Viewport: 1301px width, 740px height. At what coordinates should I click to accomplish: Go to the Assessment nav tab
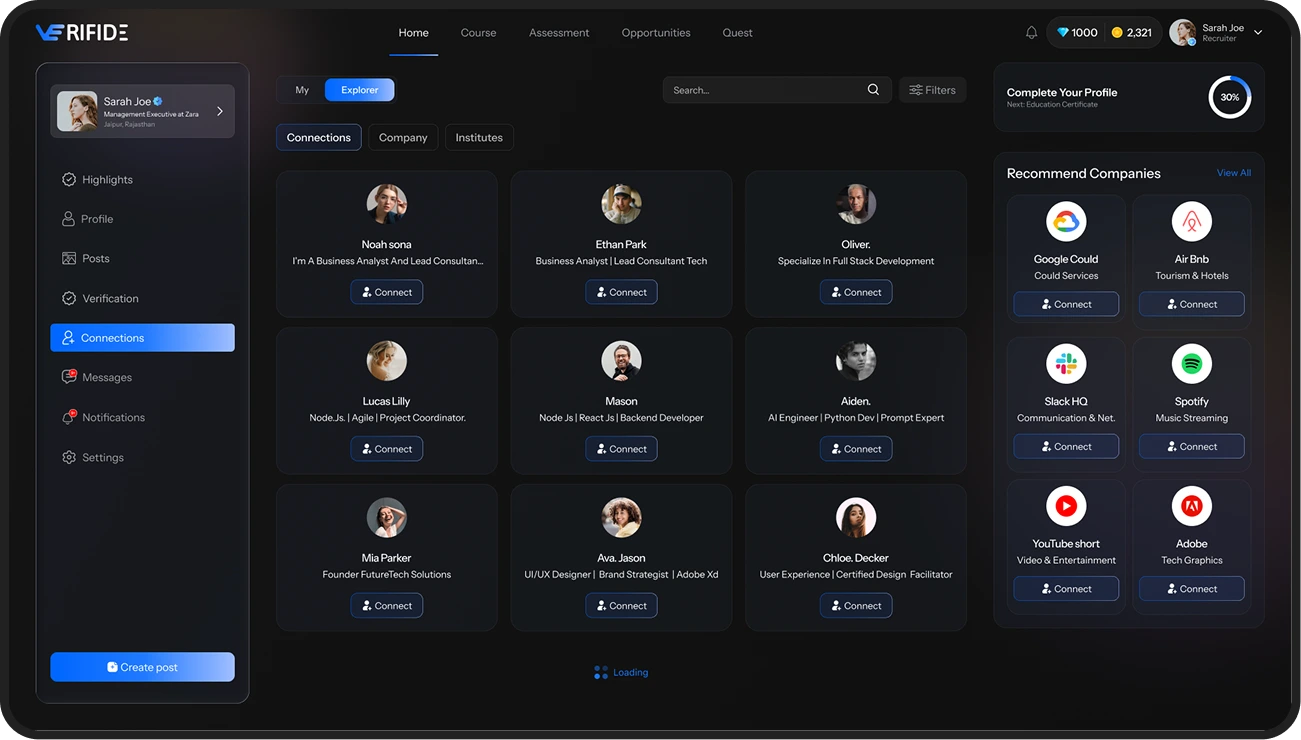(x=559, y=33)
